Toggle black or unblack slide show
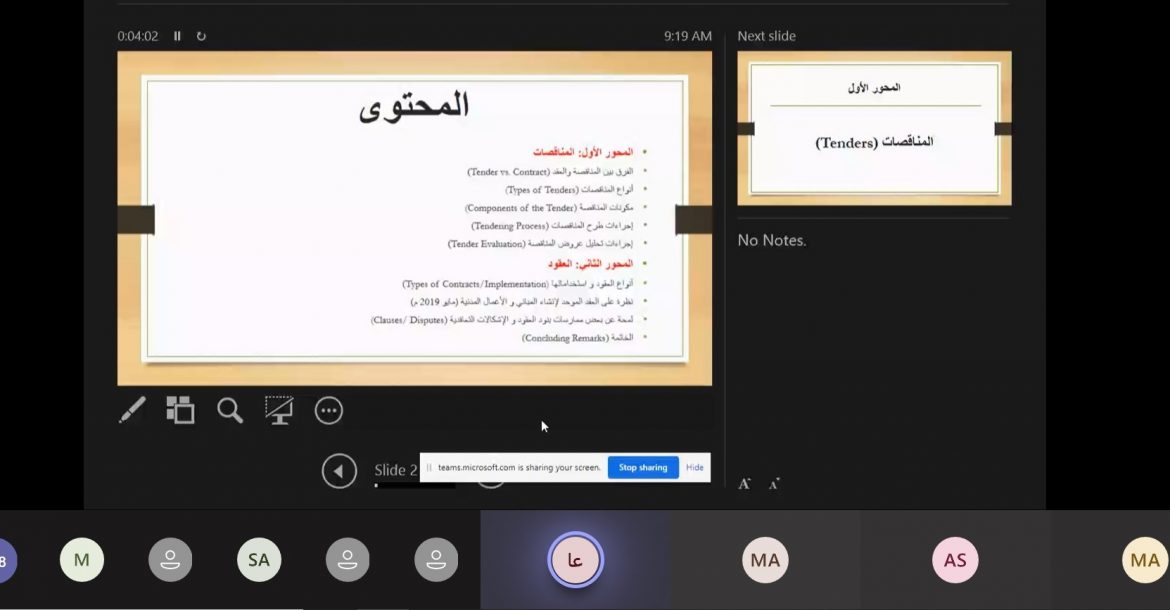 coord(279,410)
